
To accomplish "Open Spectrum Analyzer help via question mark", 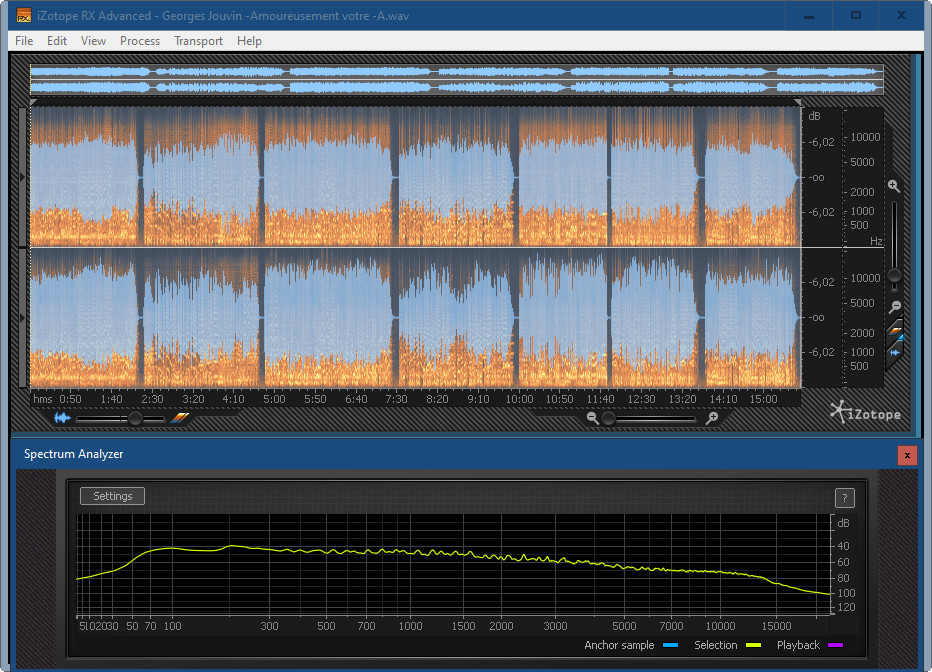I will point(843,498).
